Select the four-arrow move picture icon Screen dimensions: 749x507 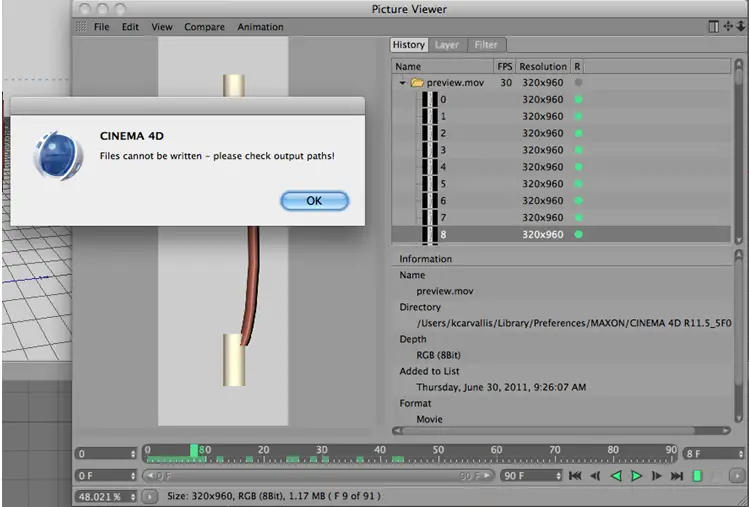pyautogui.click(x=728, y=27)
